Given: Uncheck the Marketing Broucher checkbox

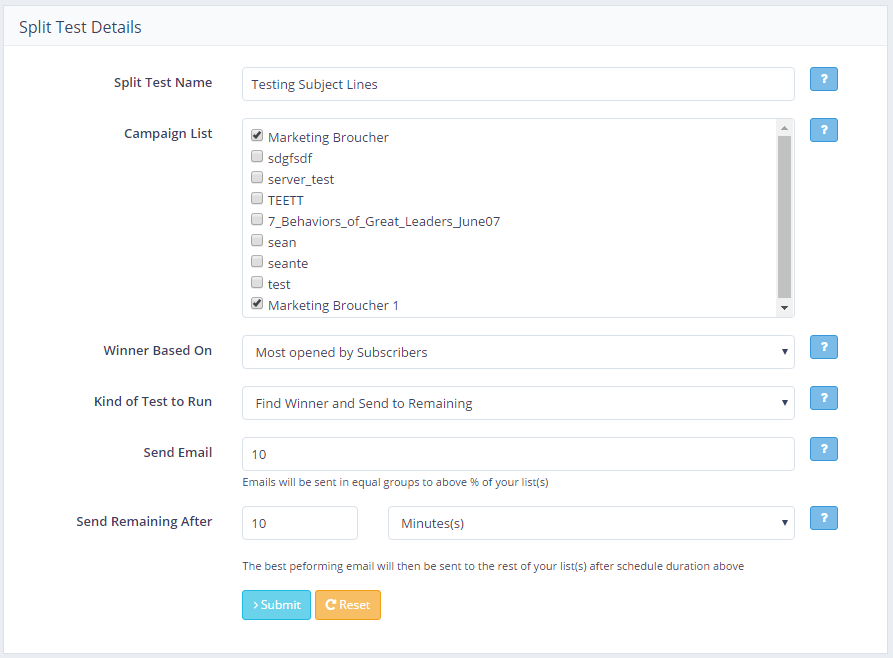Looking at the screenshot, I should coord(257,136).
